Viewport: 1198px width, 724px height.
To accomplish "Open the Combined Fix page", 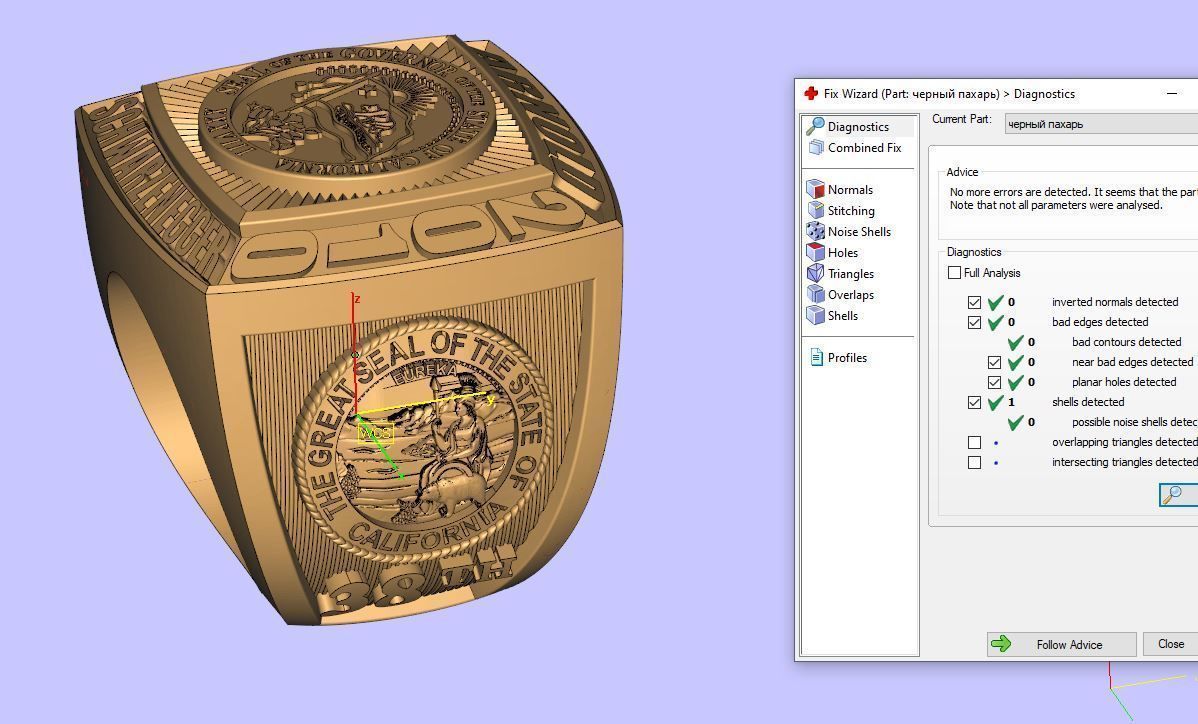I will pyautogui.click(x=862, y=147).
